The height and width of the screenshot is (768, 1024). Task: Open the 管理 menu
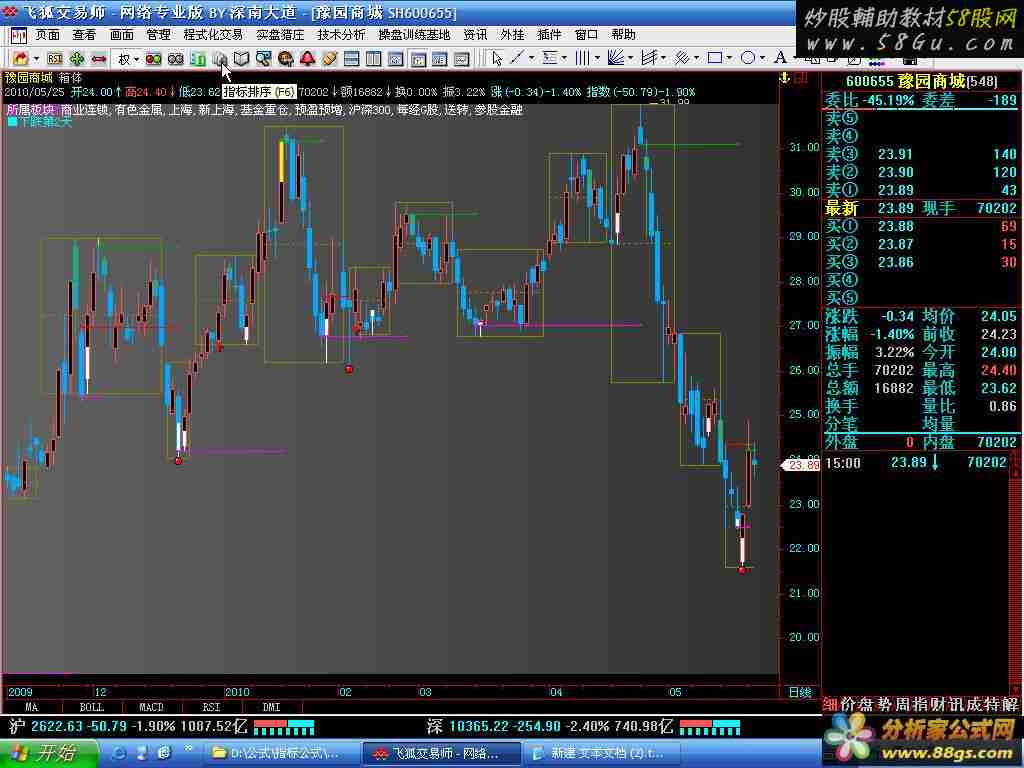coord(159,35)
